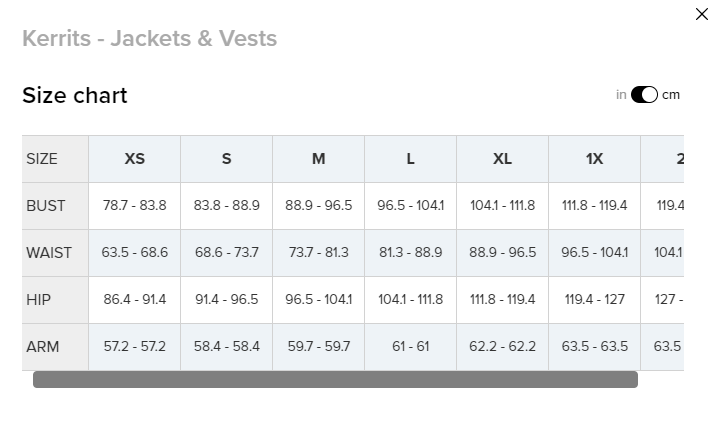
Task: Click the XL size column header
Action: (503, 159)
